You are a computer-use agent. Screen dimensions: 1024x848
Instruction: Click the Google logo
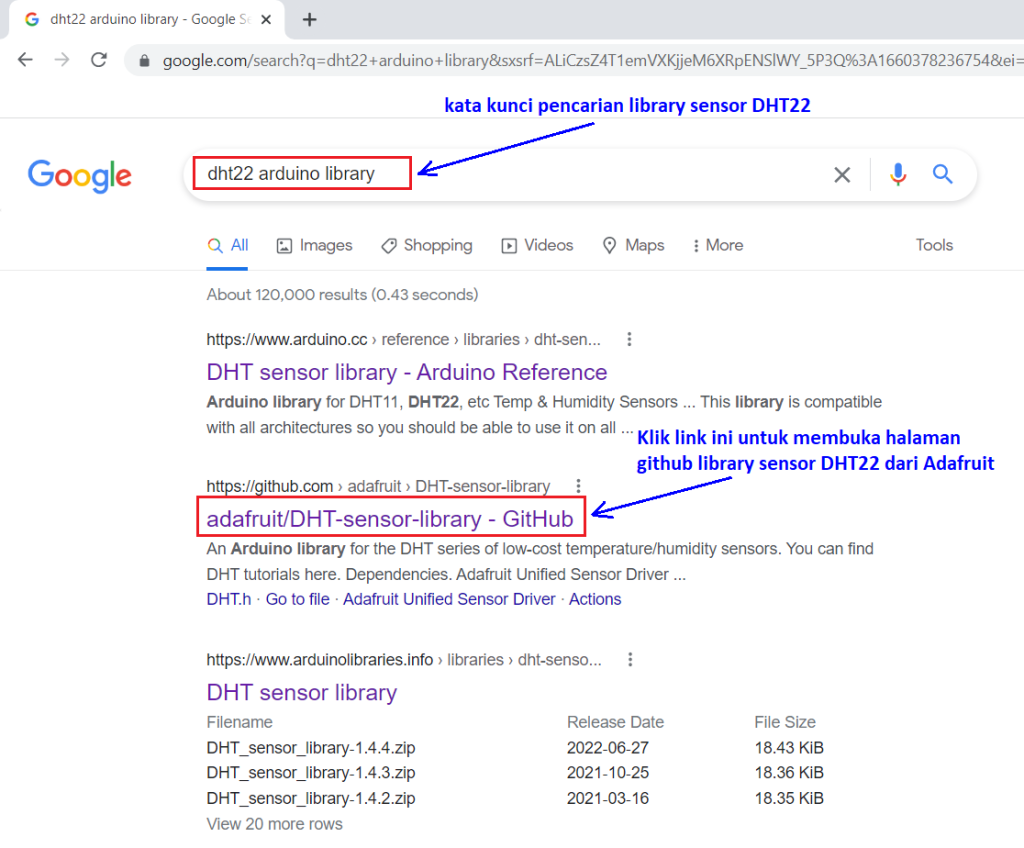(x=80, y=176)
